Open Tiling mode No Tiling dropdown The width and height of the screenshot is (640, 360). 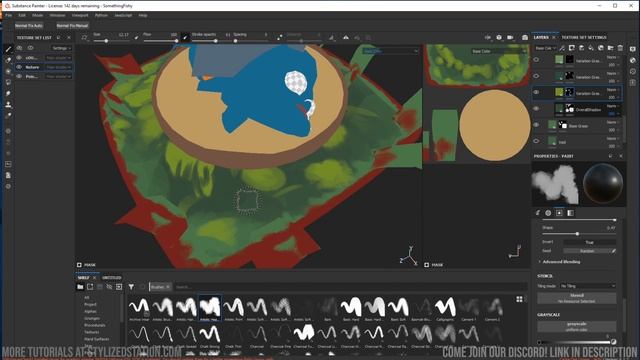coord(588,286)
